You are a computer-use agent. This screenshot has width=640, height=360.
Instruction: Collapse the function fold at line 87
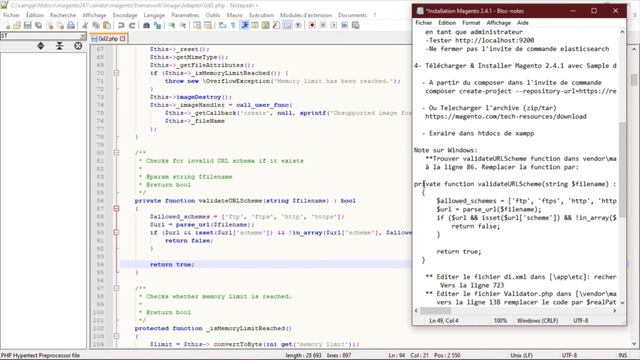pyautogui.click(x=116, y=209)
